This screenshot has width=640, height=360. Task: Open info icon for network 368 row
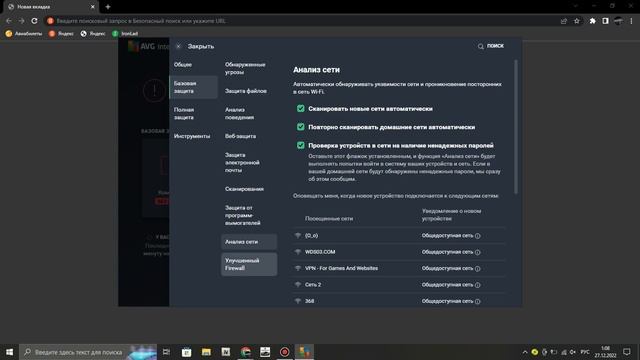coord(478,301)
